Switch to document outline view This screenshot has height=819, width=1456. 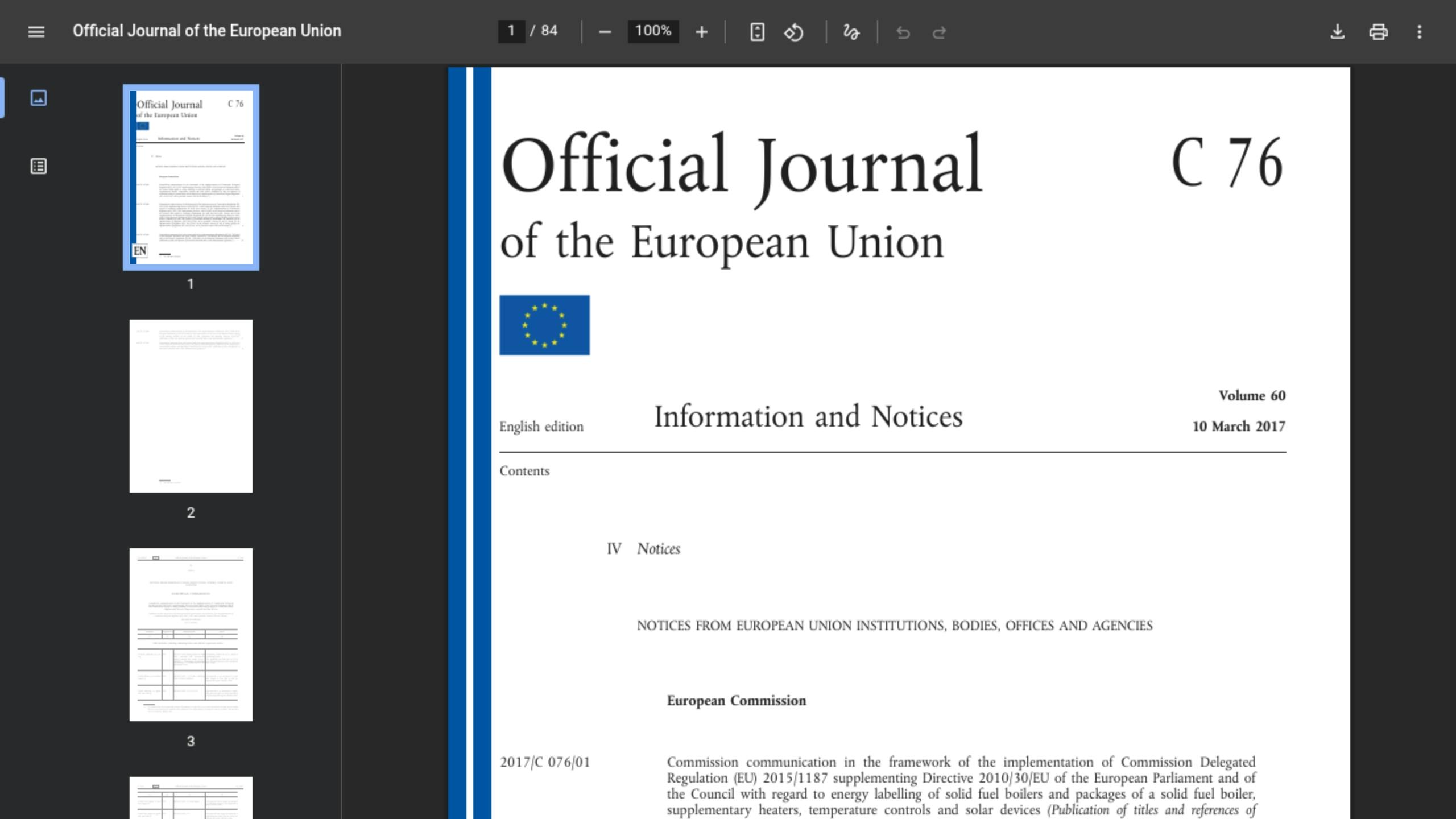[x=38, y=166]
